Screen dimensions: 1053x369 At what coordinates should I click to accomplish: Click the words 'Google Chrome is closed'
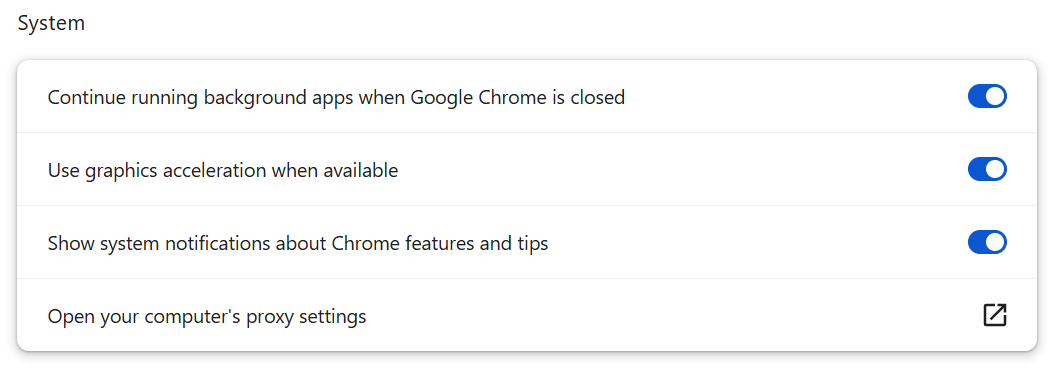click(518, 97)
